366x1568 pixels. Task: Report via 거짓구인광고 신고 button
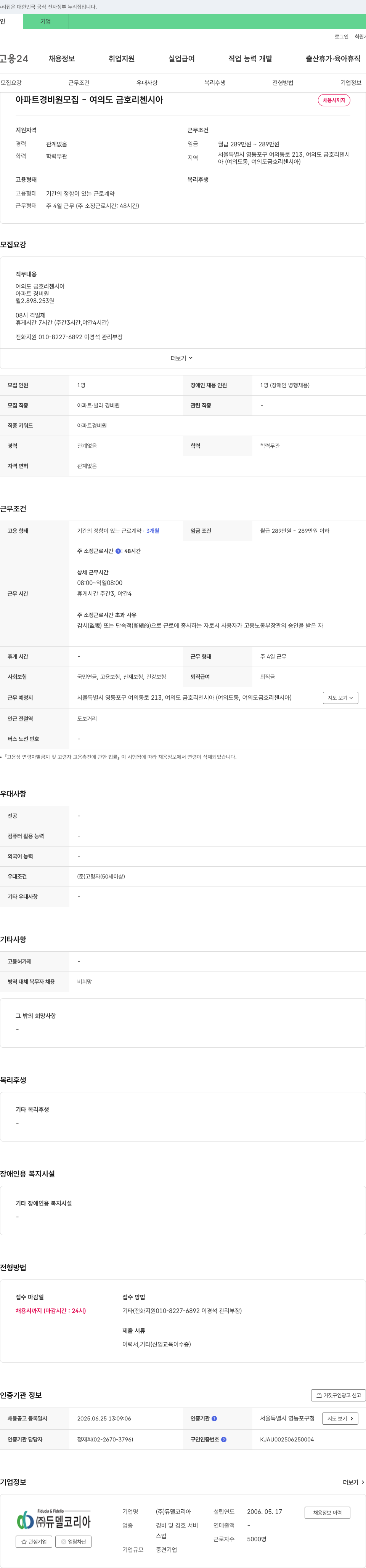(339, 1395)
